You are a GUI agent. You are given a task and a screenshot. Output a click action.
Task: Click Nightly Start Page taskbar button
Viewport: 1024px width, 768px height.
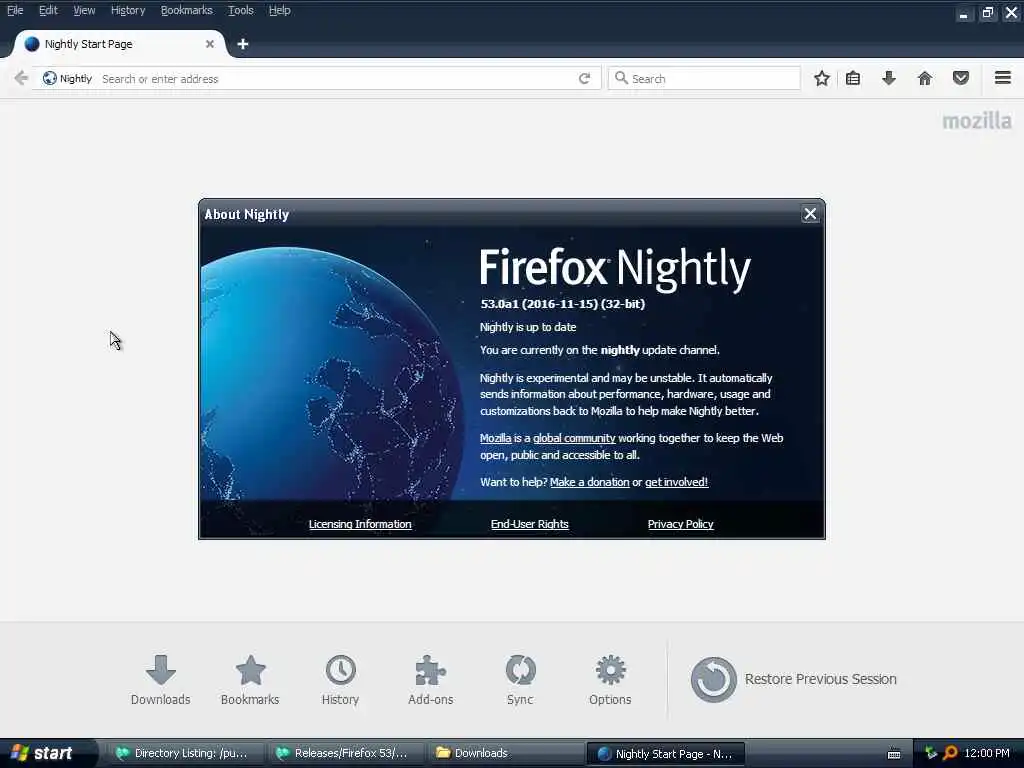click(x=665, y=753)
